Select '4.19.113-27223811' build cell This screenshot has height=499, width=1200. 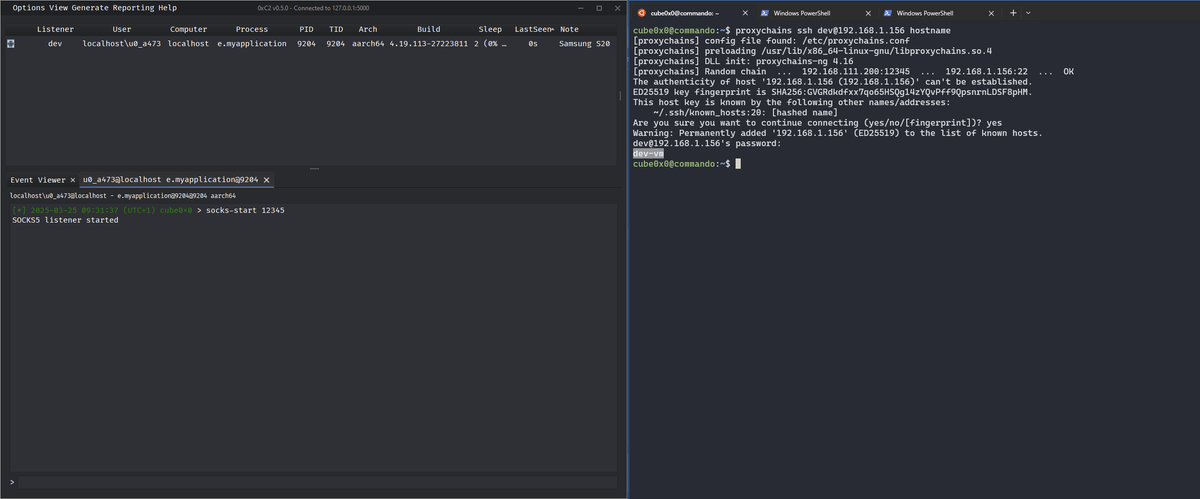(x=429, y=44)
